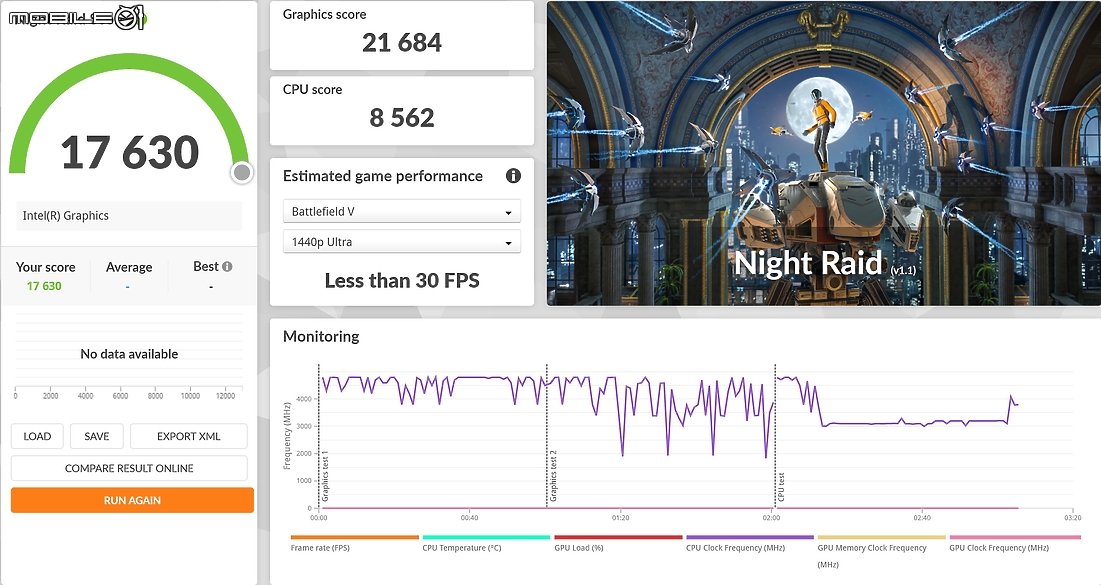The image size is (1101, 585).
Task: Open the 1440p Ultra resolution dropdown
Action: [x=402, y=242]
